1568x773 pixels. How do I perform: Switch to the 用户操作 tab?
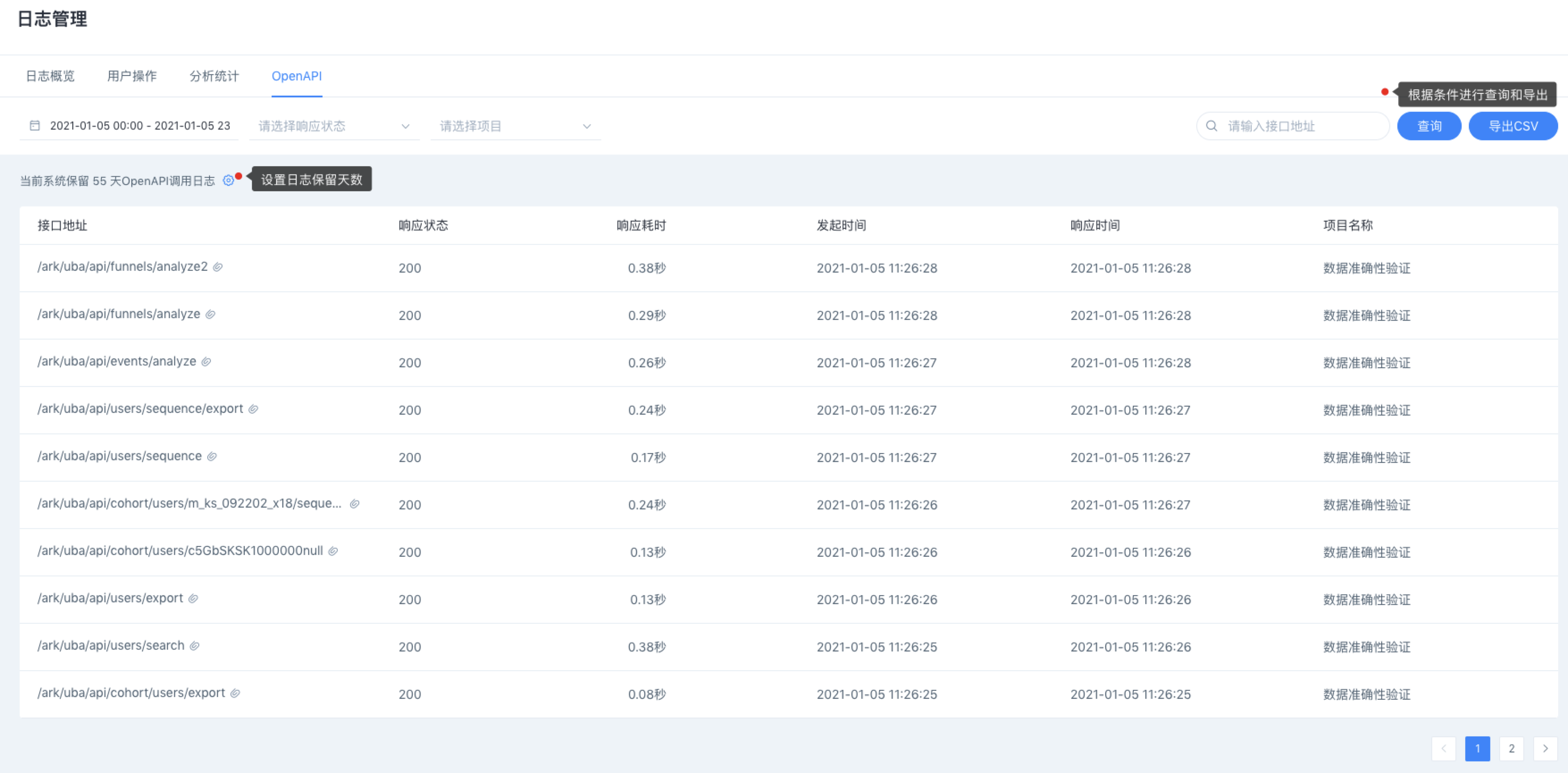132,76
